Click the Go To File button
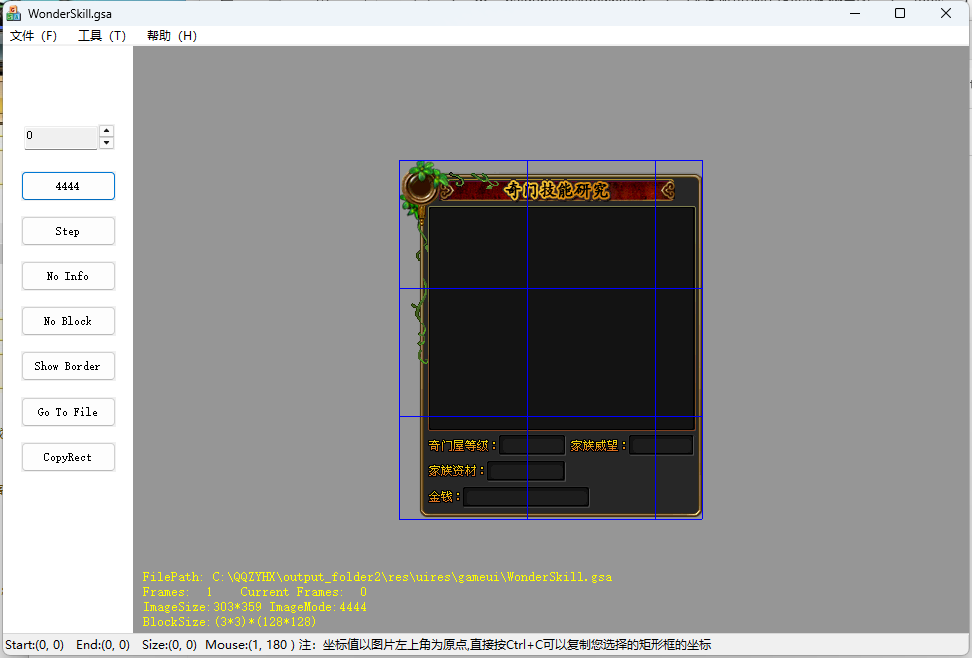The width and height of the screenshot is (972, 658). coord(68,412)
